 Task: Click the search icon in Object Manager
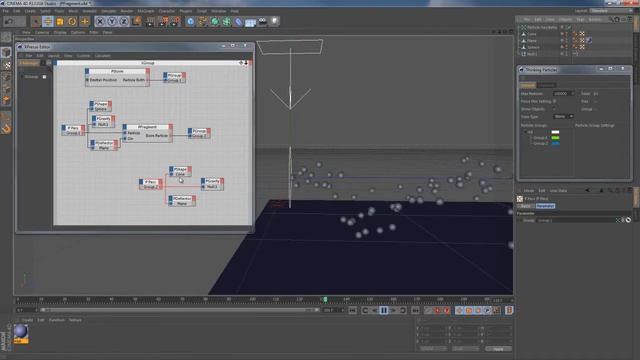(611, 19)
